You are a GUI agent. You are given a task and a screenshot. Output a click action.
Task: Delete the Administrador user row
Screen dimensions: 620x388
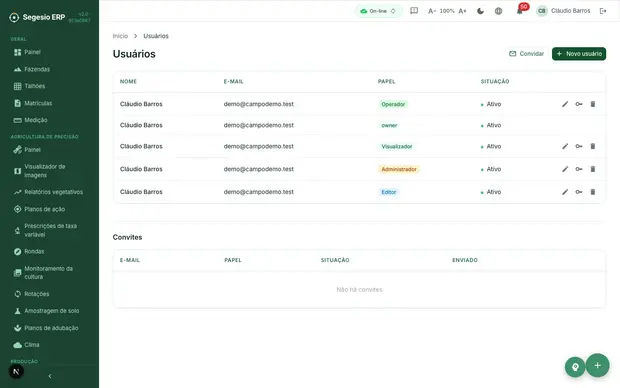pos(593,169)
